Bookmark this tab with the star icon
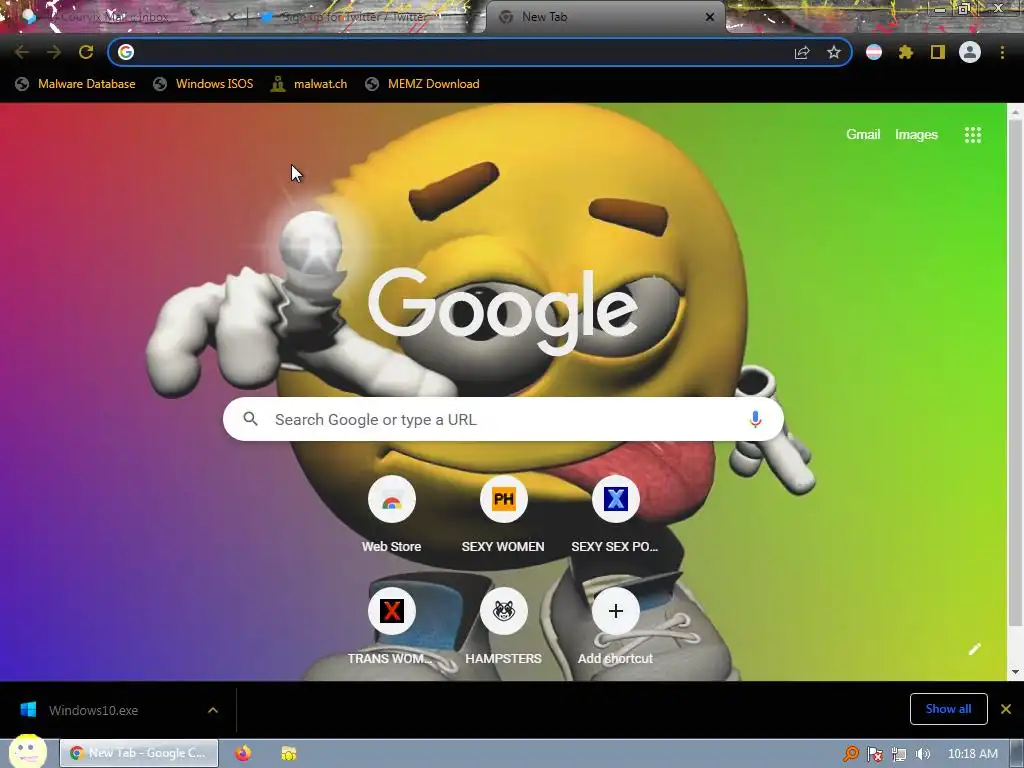This screenshot has width=1024, height=768. click(833, 52)
